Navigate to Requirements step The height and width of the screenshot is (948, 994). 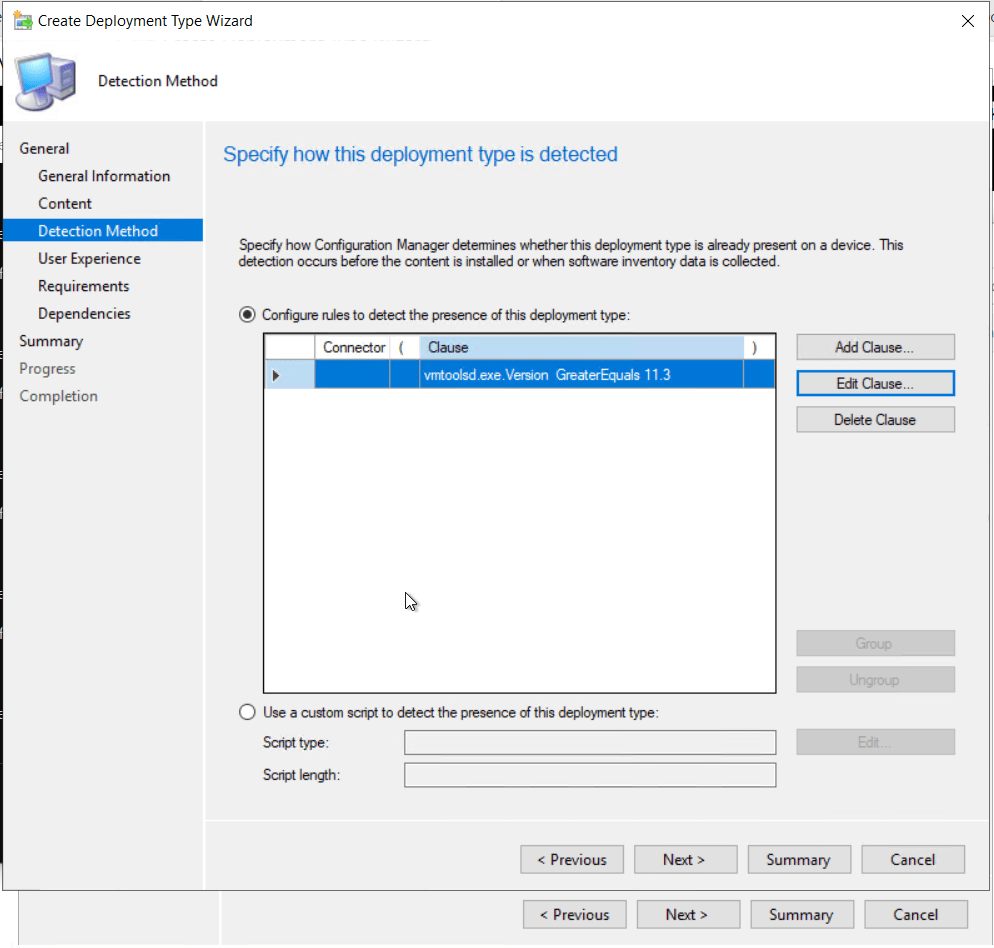pyautogui.click(x=84, y=286)
